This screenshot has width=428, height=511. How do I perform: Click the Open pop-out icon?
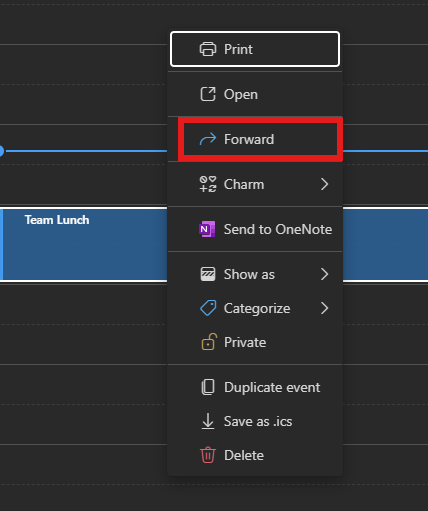(208, 94)
